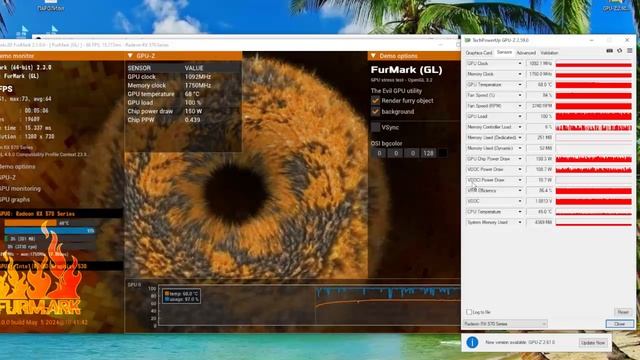The height and width of the screenshot is (360, 640).
Task: Open the Memory Controller Load dropdown arrow
Action: [x=520, y=127]
